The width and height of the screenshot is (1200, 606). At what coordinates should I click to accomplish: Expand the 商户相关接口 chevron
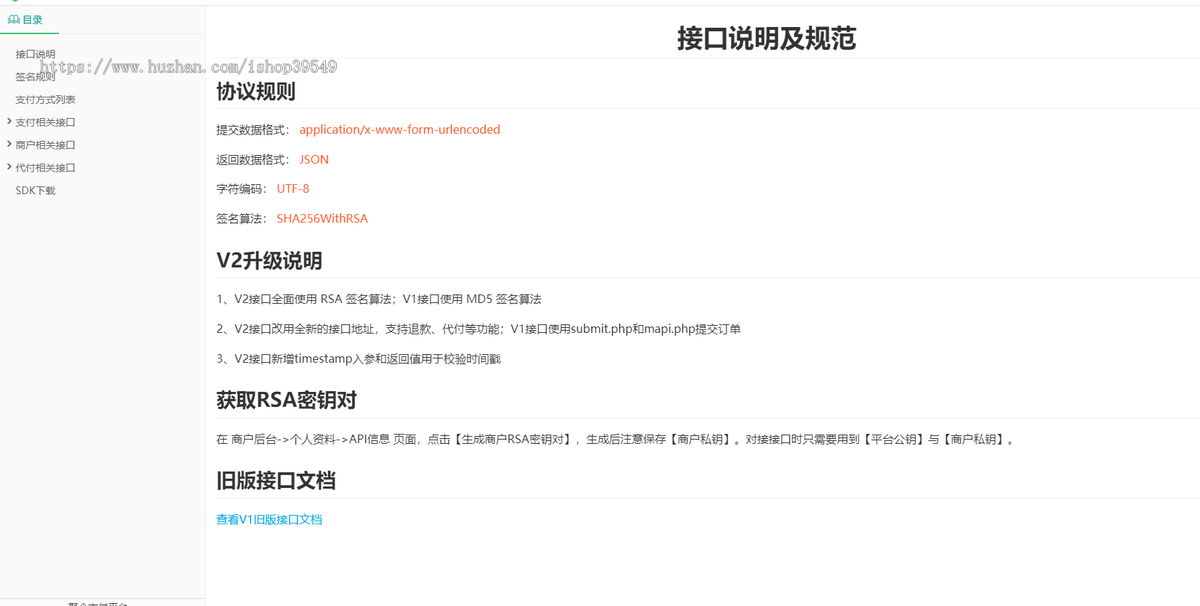click(9, 145)
